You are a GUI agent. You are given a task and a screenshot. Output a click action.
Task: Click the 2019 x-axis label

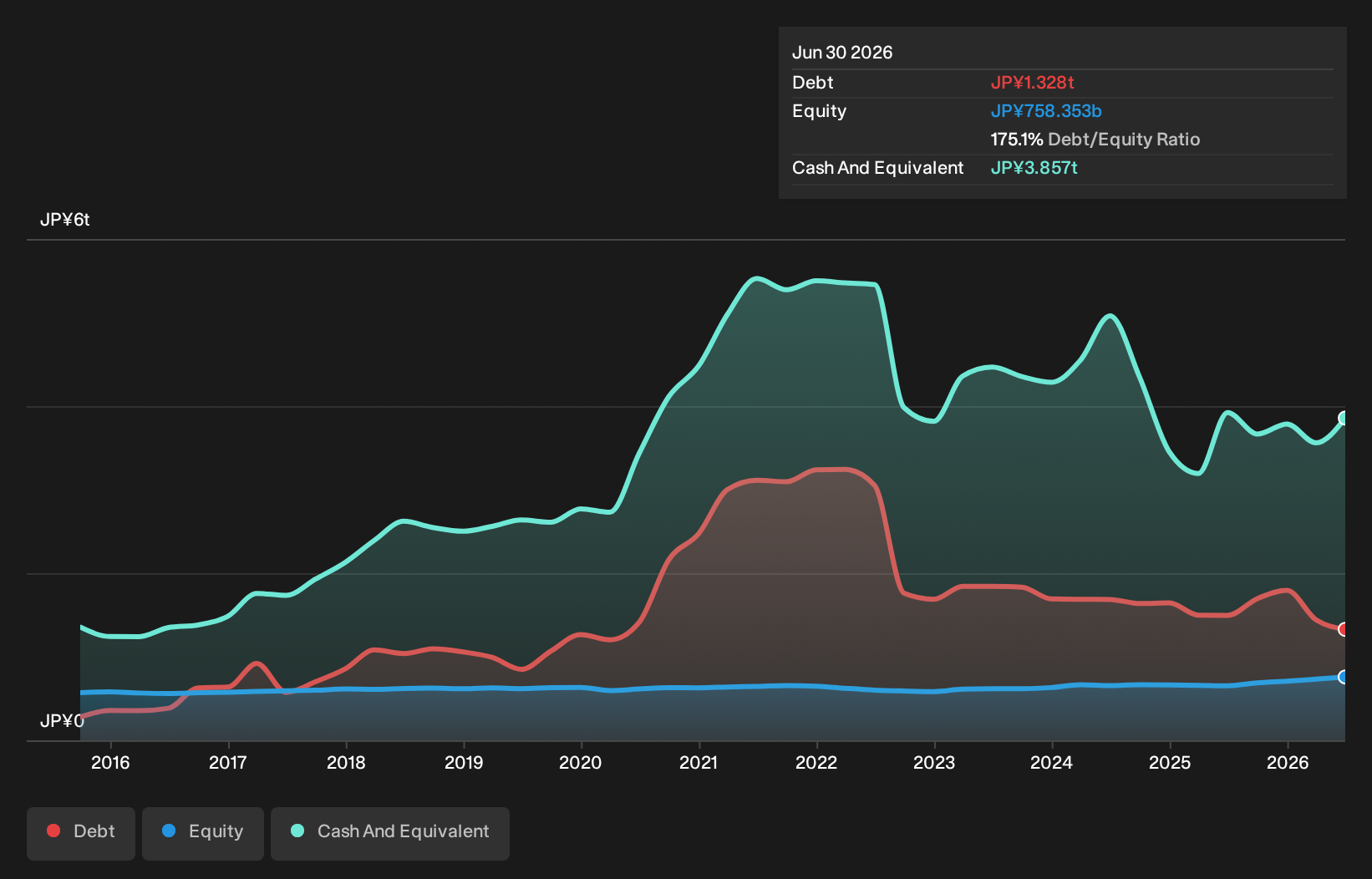[464, 762]
